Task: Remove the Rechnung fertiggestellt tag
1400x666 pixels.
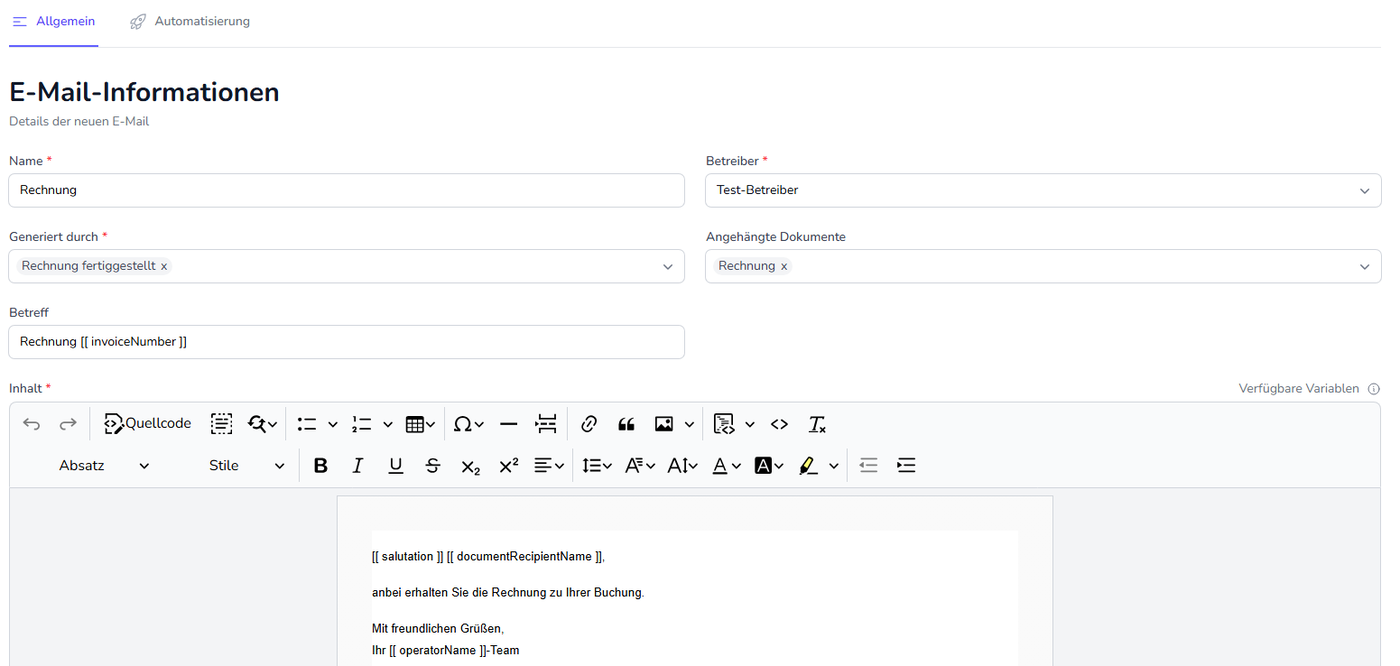Action: 164,267
